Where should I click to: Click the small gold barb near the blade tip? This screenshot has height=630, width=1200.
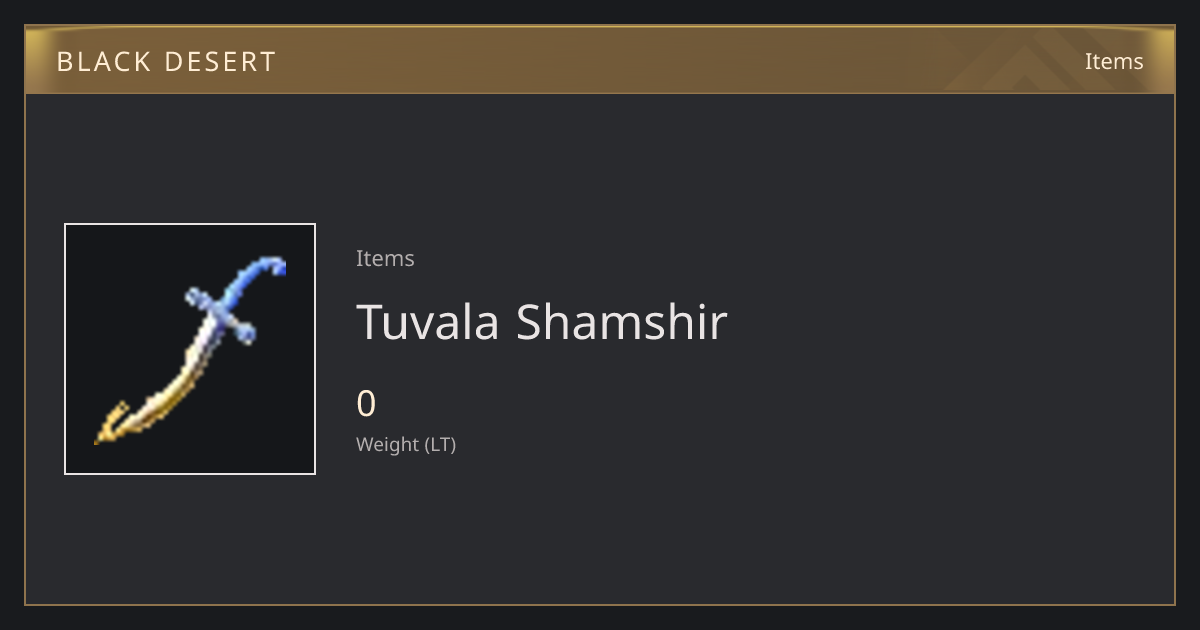(116, 413)
